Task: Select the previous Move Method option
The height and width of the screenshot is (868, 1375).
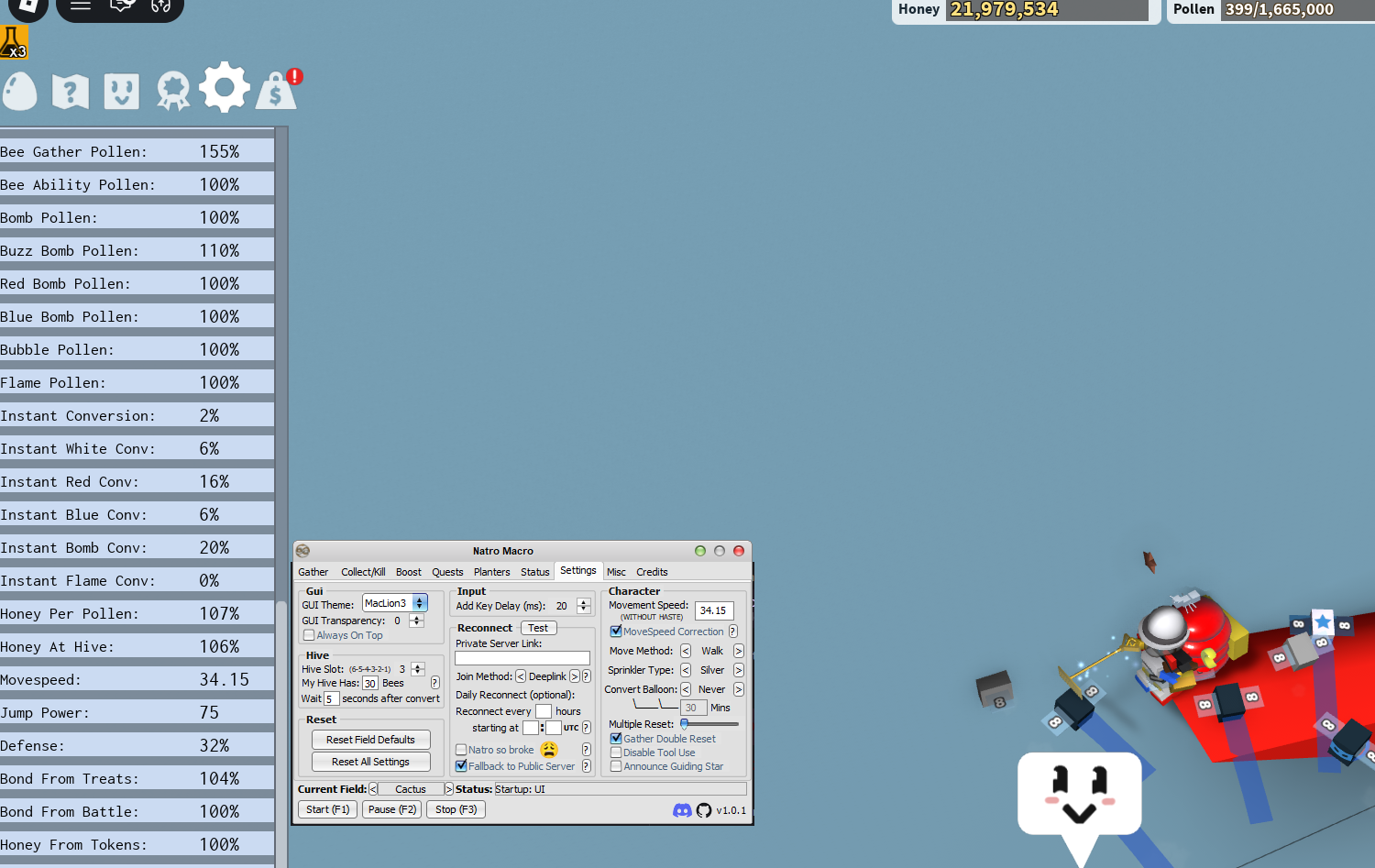Action: (x=686, y=651)
